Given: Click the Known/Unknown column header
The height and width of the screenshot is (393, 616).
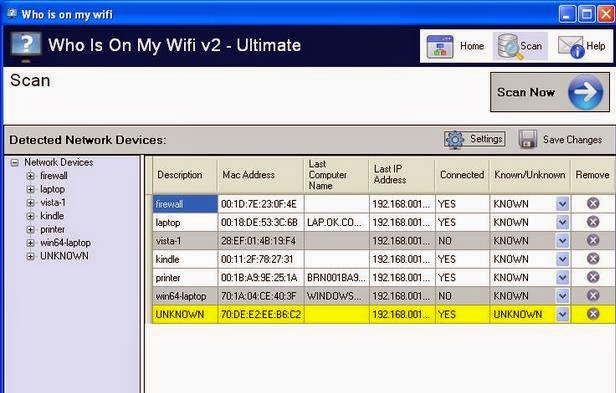Looking at the screenshot, I should [x=530, y=175].
